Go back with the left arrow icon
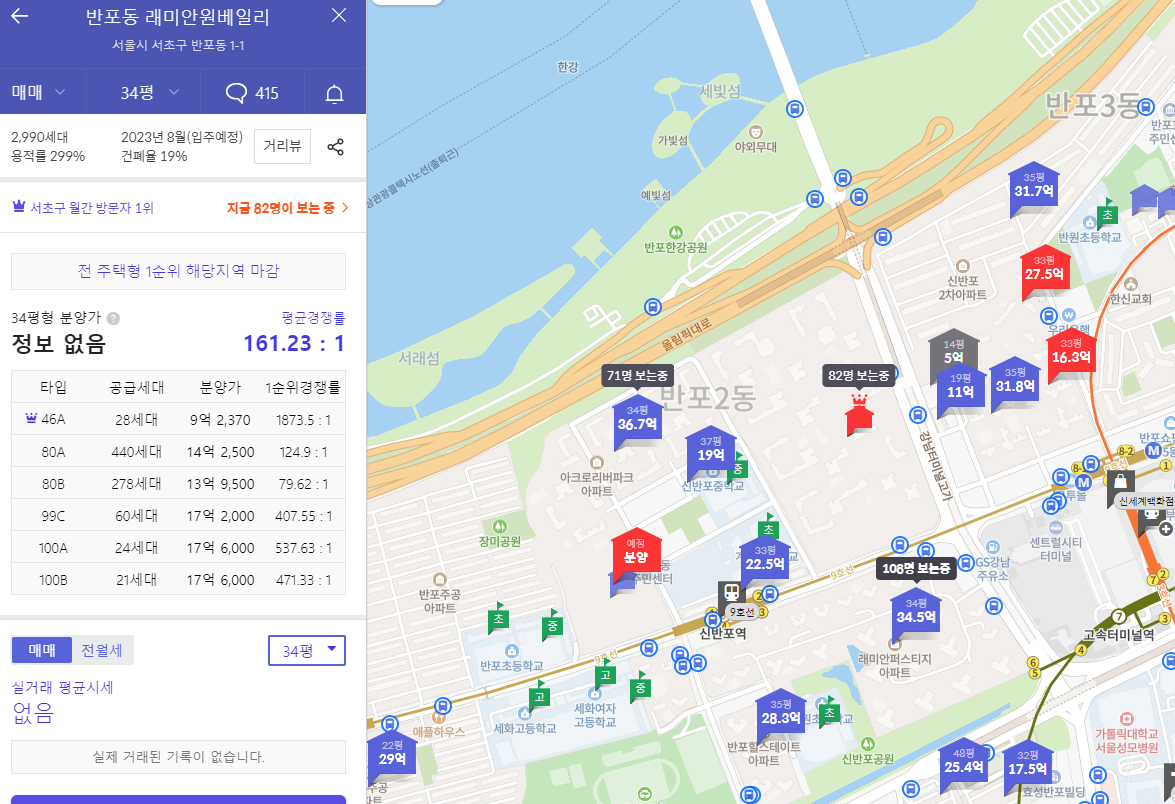Image resolution: width=1175 pixels, height=804 pixels. 20,16
